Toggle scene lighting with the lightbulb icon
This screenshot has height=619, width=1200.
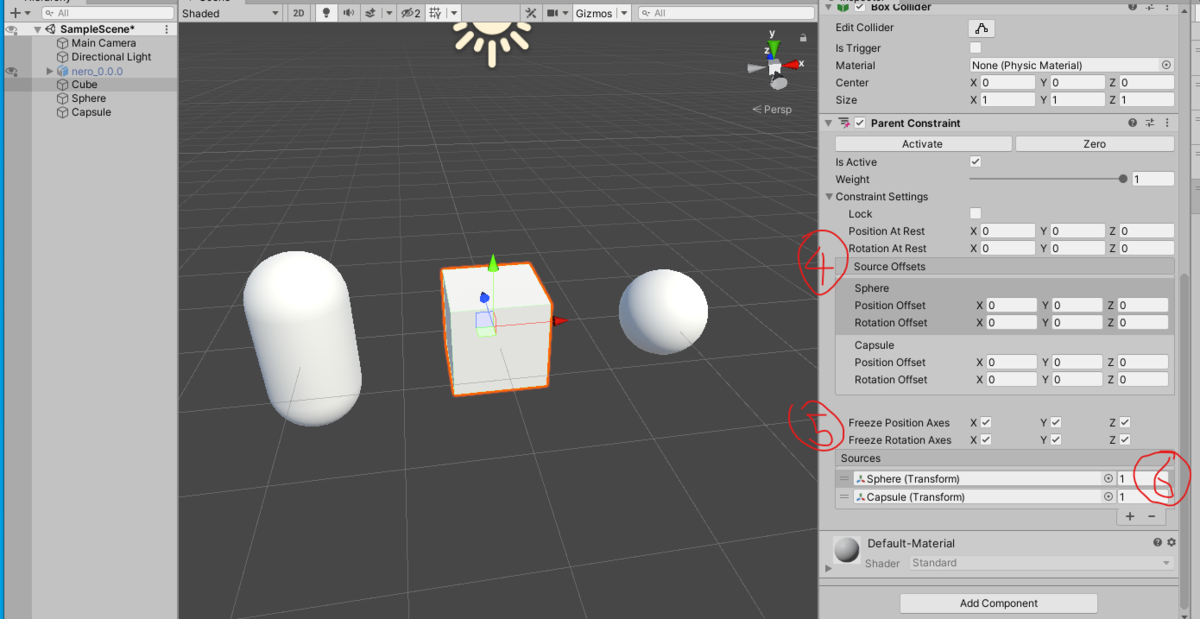(325, 13)
